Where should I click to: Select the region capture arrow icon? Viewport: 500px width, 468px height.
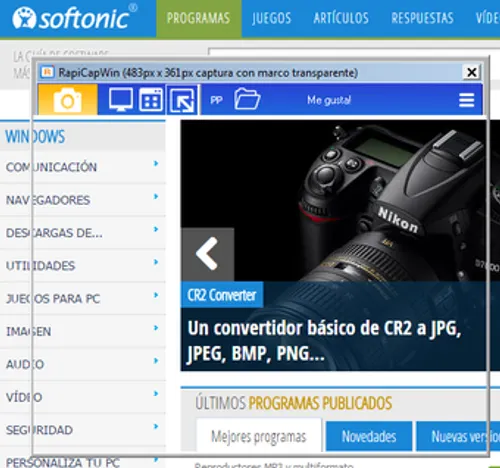coord(182,100)
